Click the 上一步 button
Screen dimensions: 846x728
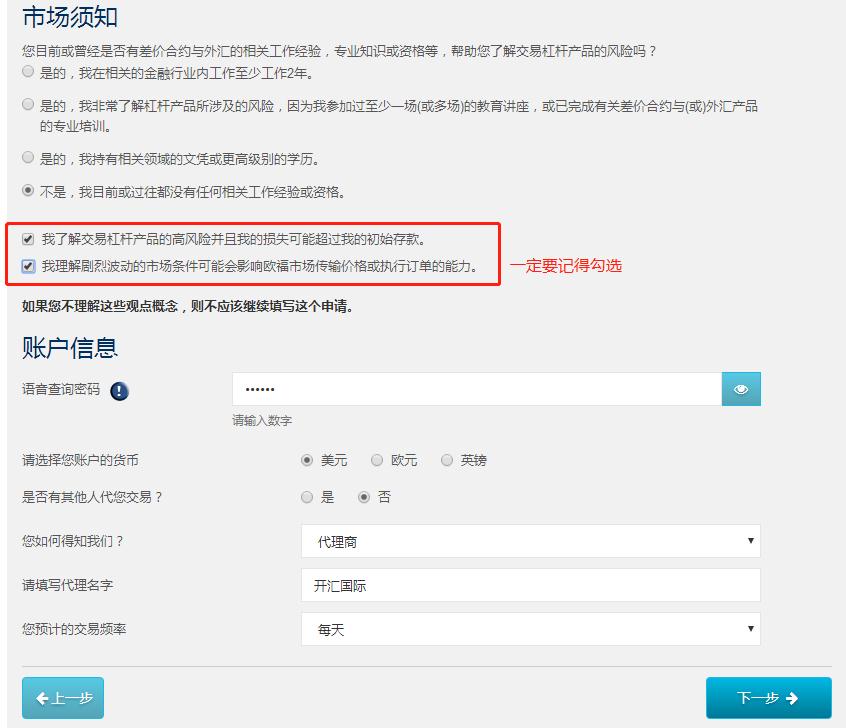(62, 699)
